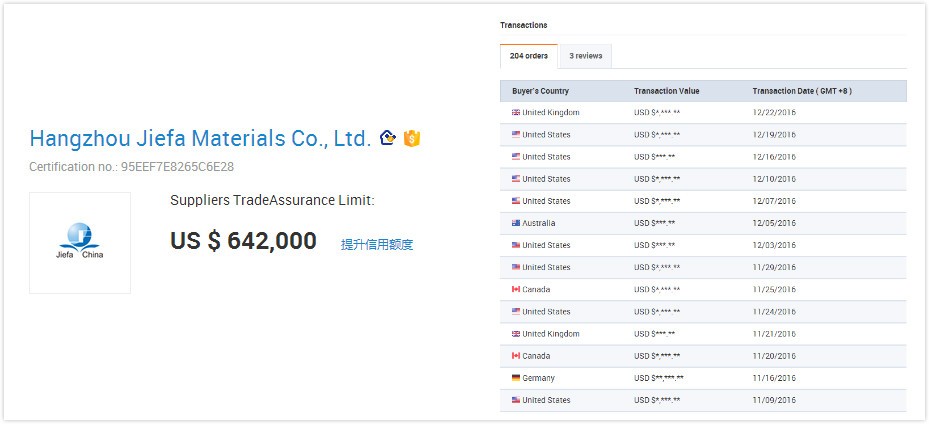Click the Buyer's Country column header
Image resolution: width=929 pixels, height=424 pixels.
[540, 91]
